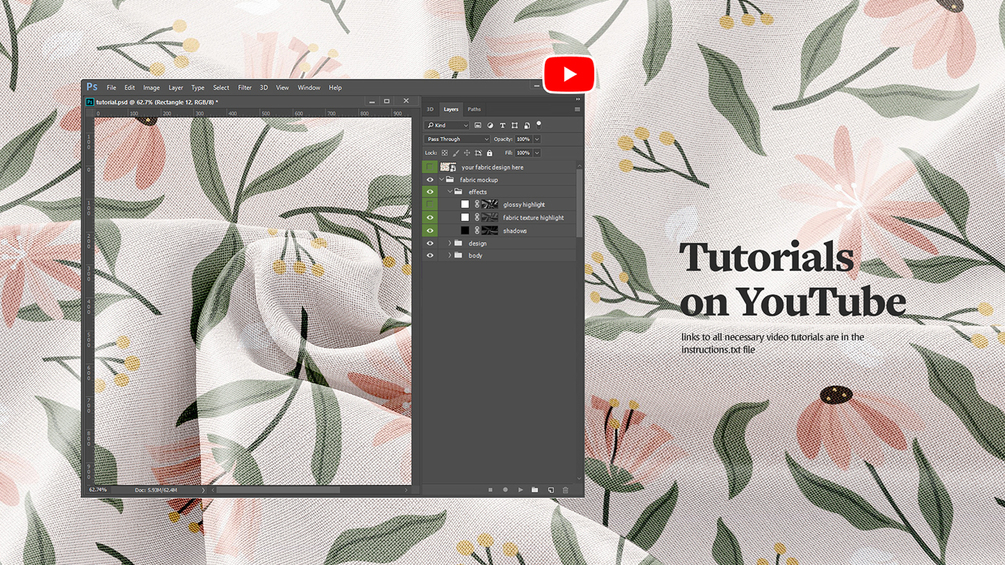
Task: Collapse the fabric mockup group
Action: [441, 180]
